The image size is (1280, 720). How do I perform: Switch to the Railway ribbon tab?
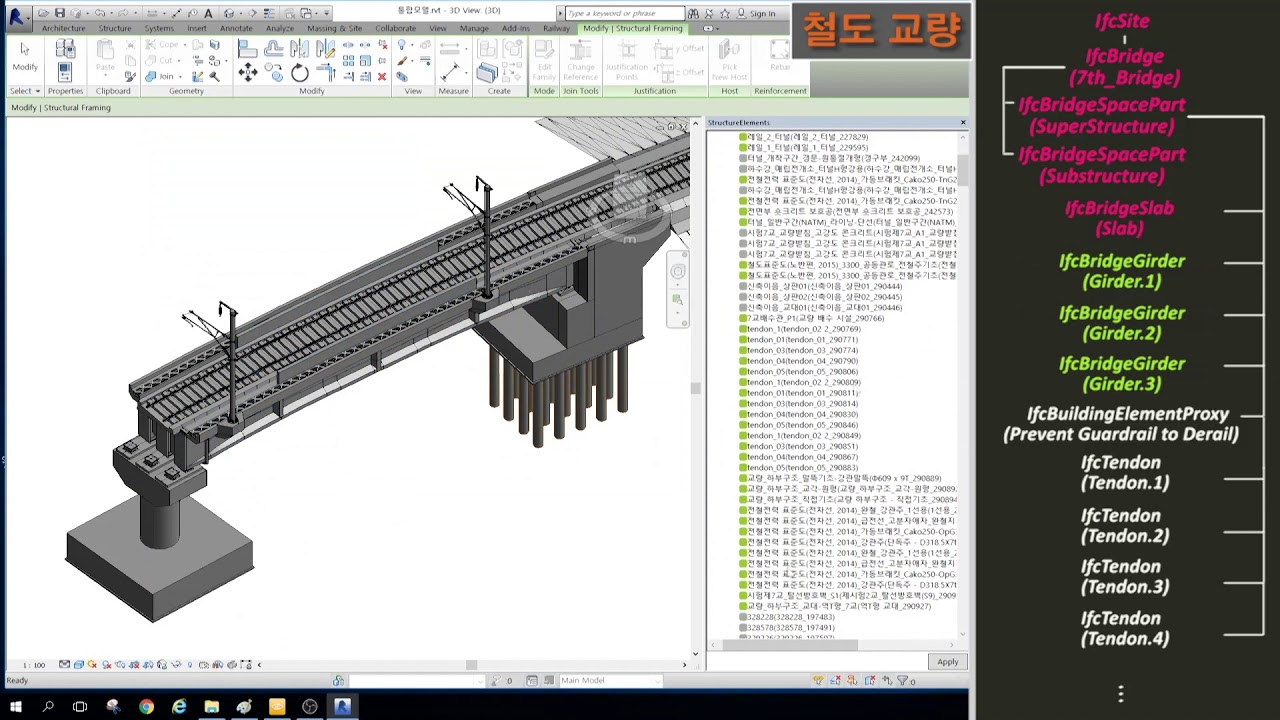click(x=556, y=28)
